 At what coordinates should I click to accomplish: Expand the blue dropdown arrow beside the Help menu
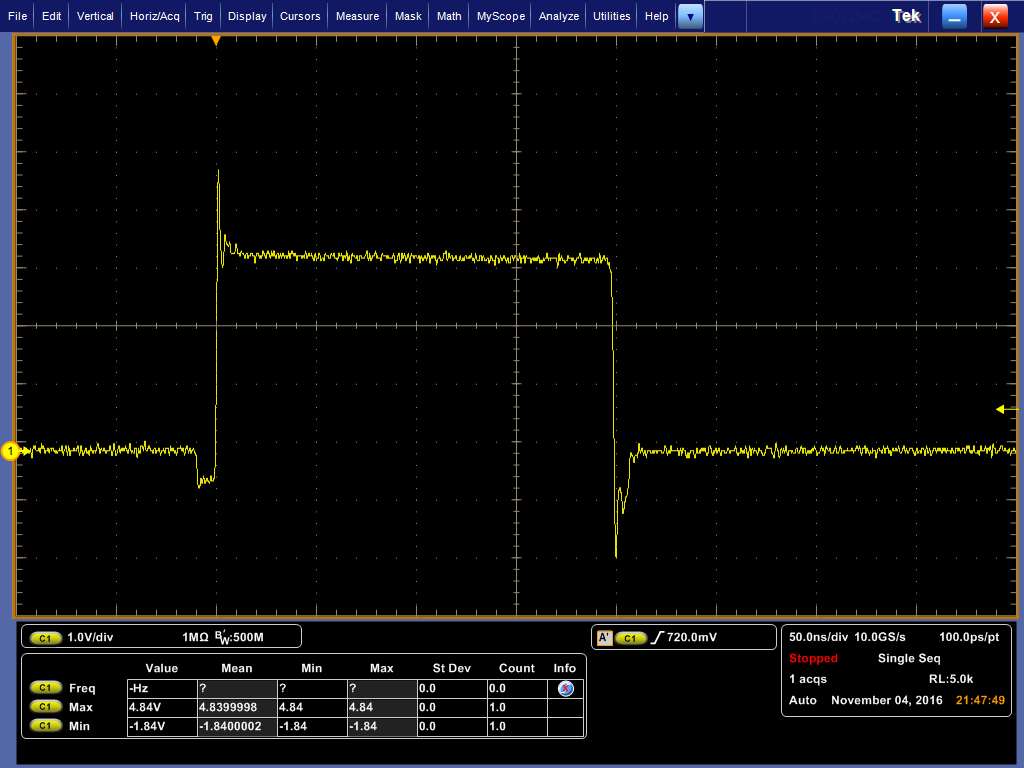point(690,15)
